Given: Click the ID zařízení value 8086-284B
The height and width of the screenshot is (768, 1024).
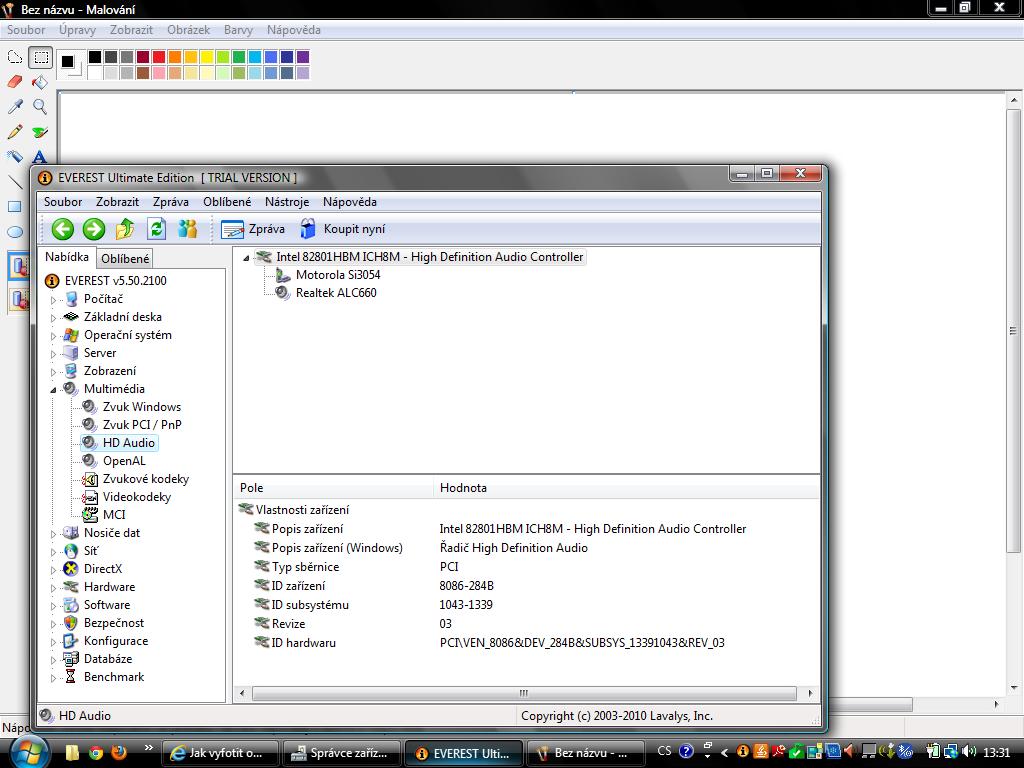Looking at the screenshot, I should [x=466, y=586].
